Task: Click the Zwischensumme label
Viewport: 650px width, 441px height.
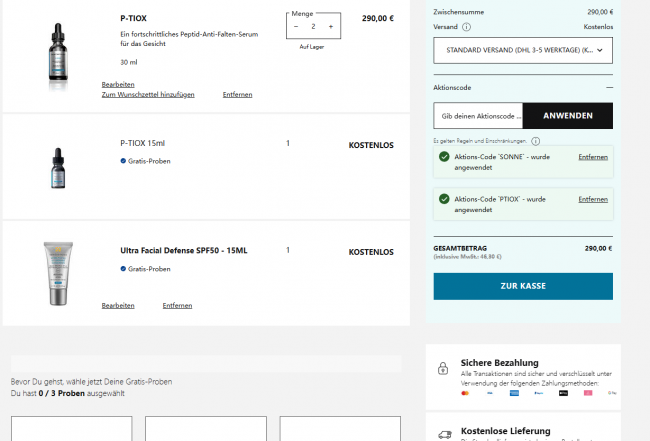Action: coord(458,12)
